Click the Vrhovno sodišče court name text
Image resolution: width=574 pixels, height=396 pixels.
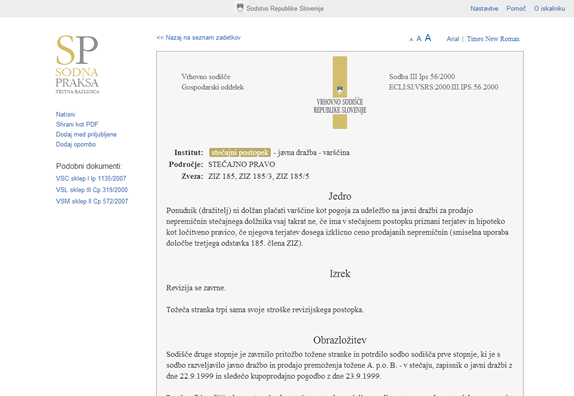(206, 76)
